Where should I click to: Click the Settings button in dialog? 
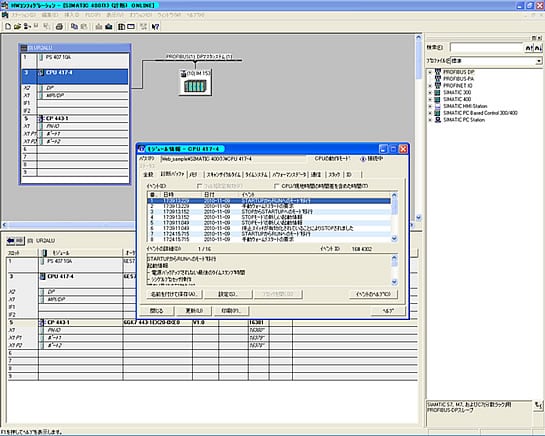pos(228,294)
